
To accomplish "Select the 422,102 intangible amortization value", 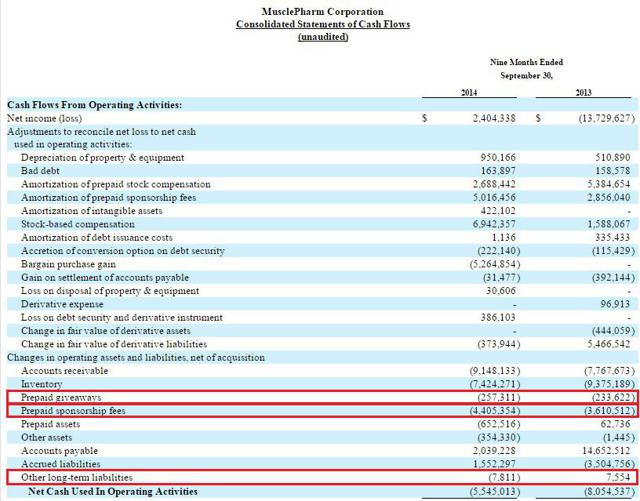I will [498, 211].
